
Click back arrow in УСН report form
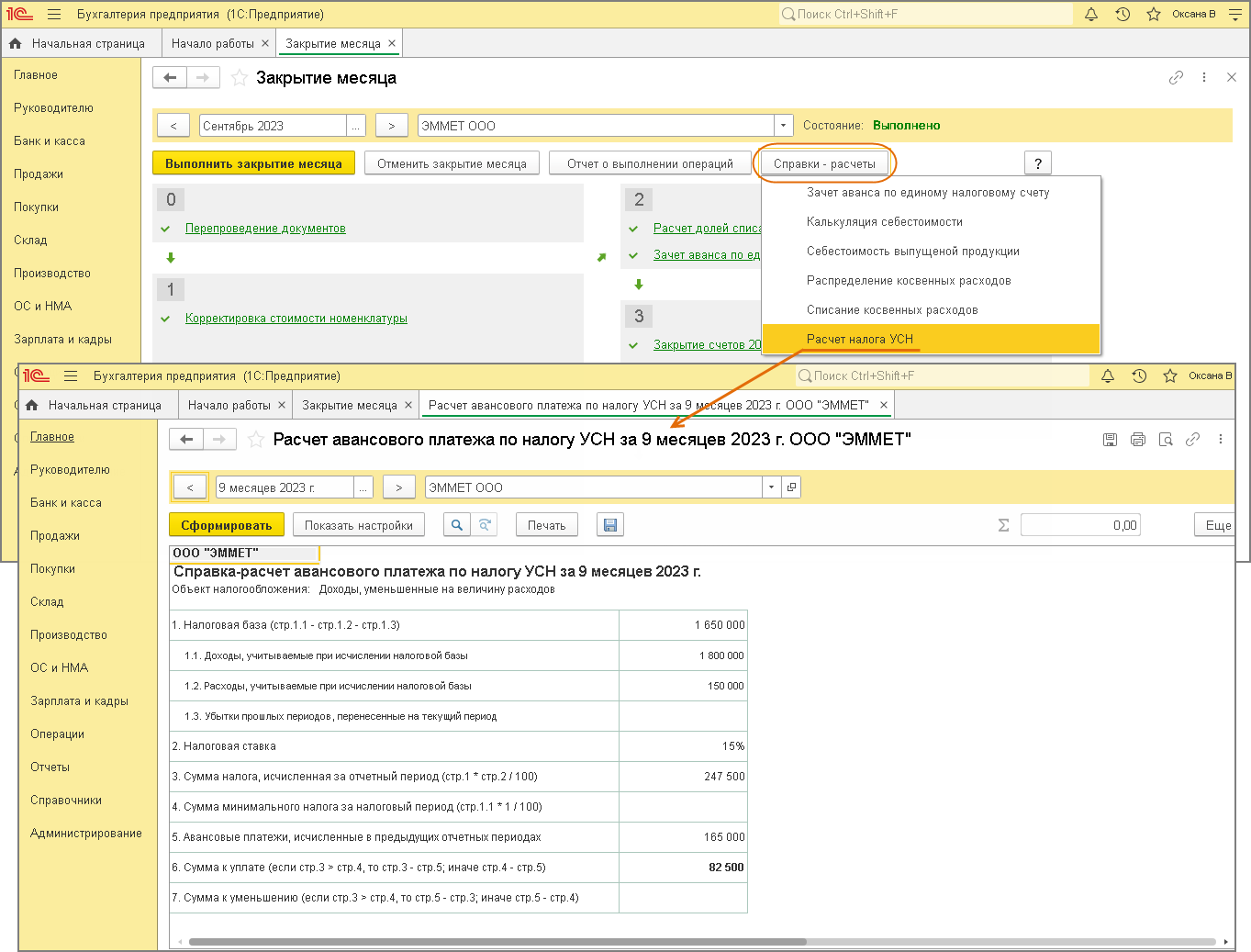click(x=186, y=440)
